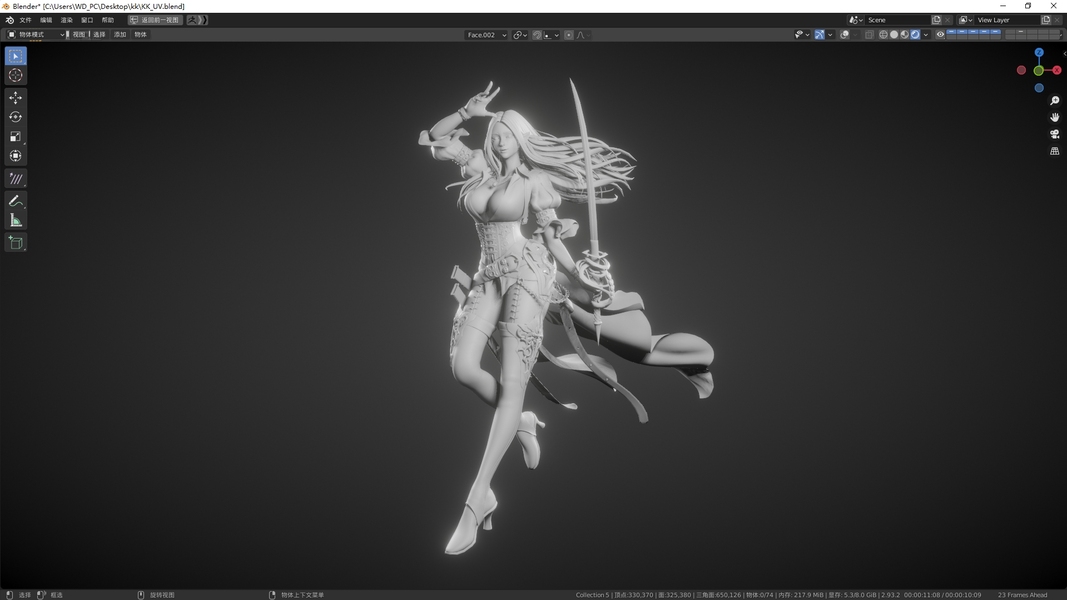Open Scene browse dropdown

point(855,20)
